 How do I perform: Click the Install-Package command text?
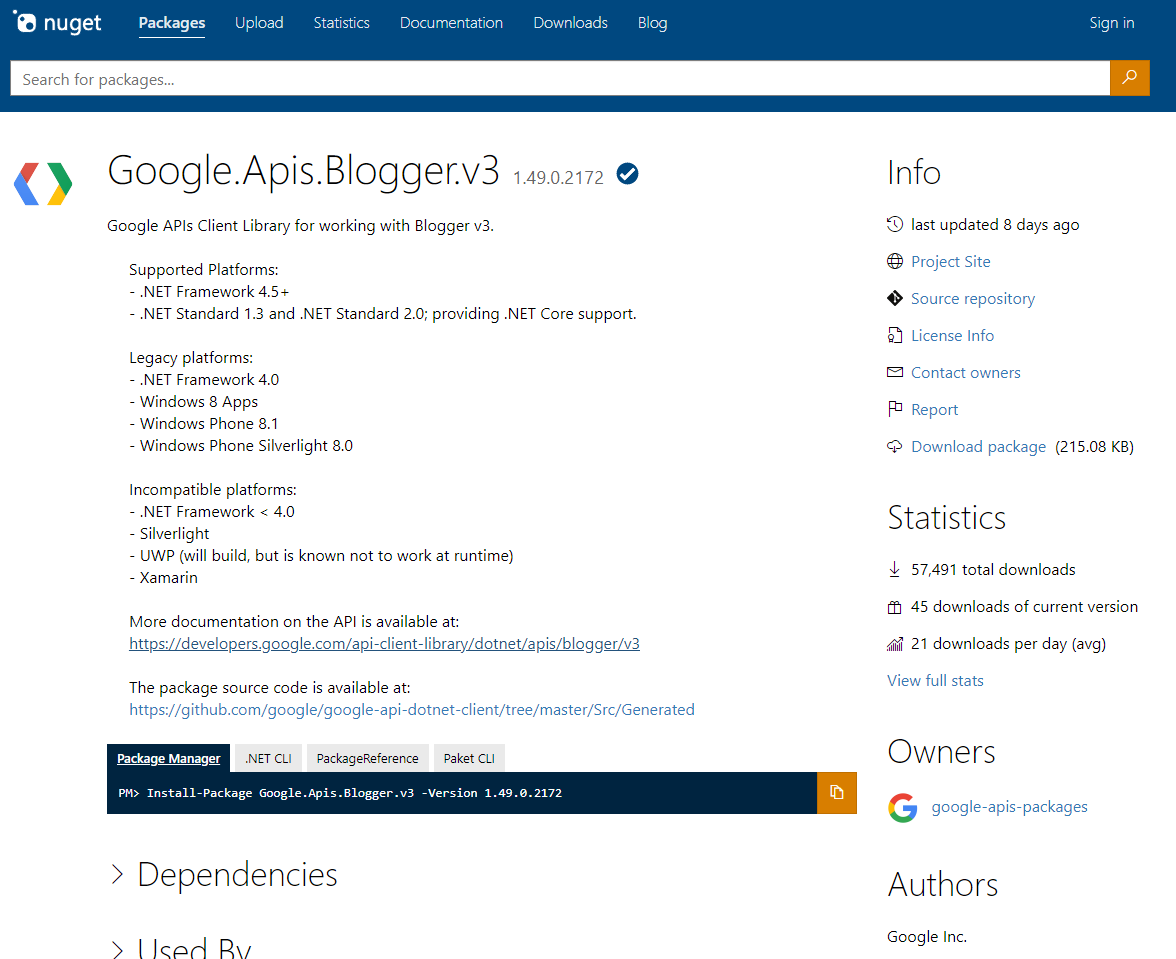[354, 793]
